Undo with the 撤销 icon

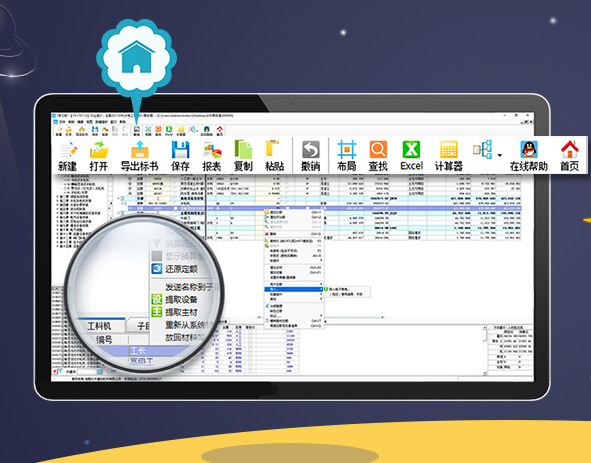(x=311, y=155)
